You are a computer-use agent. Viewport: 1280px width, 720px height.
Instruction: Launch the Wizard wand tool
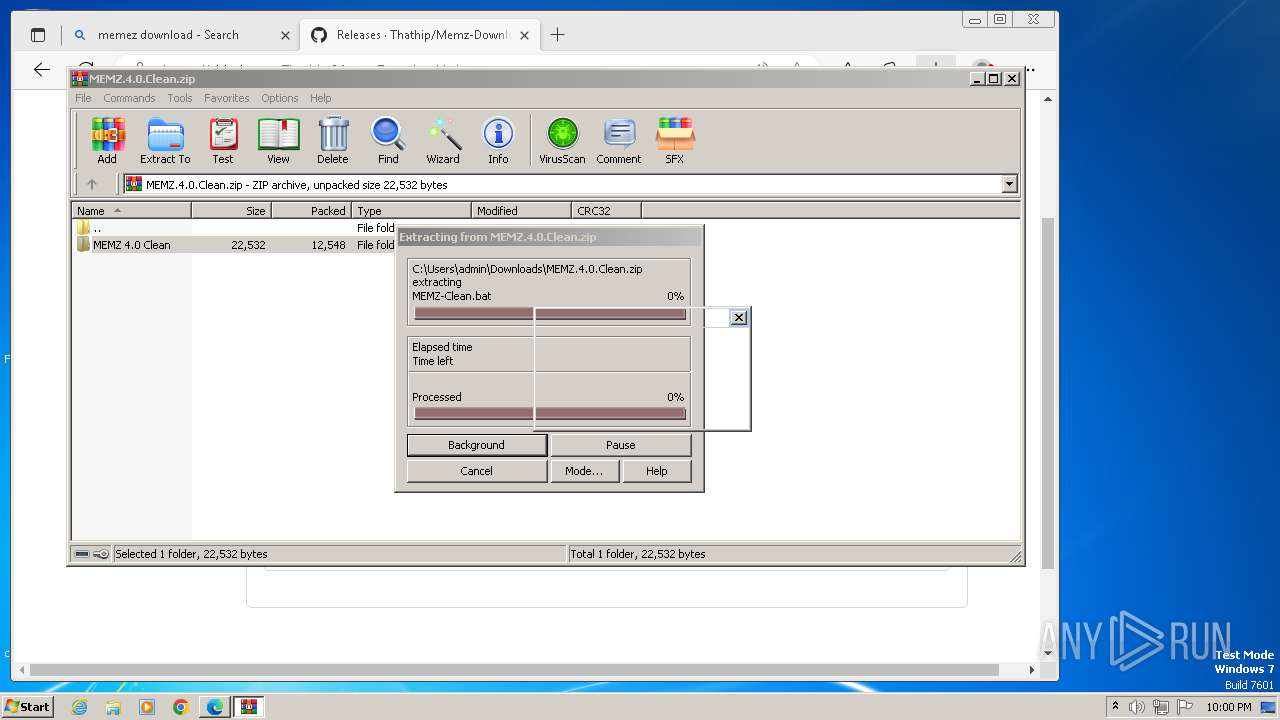(443, 140)
